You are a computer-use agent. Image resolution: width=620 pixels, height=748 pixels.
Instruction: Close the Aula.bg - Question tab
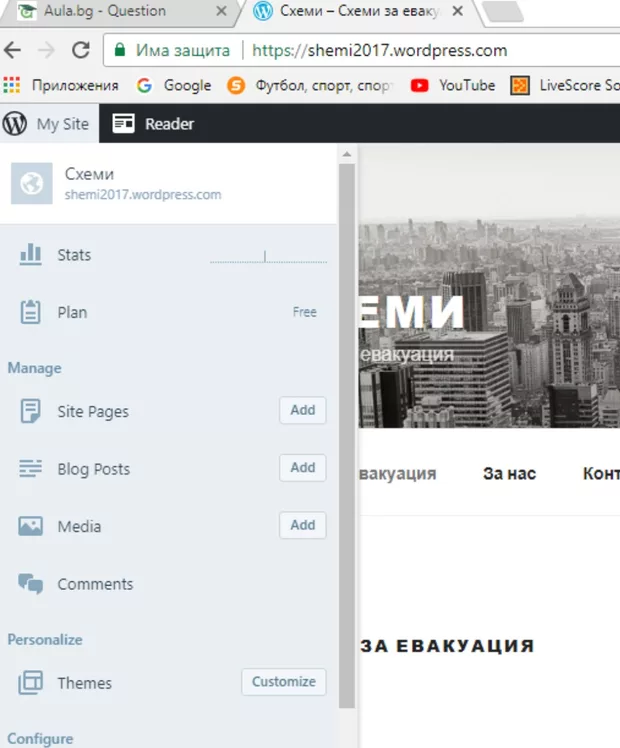(x=221, y=11)
